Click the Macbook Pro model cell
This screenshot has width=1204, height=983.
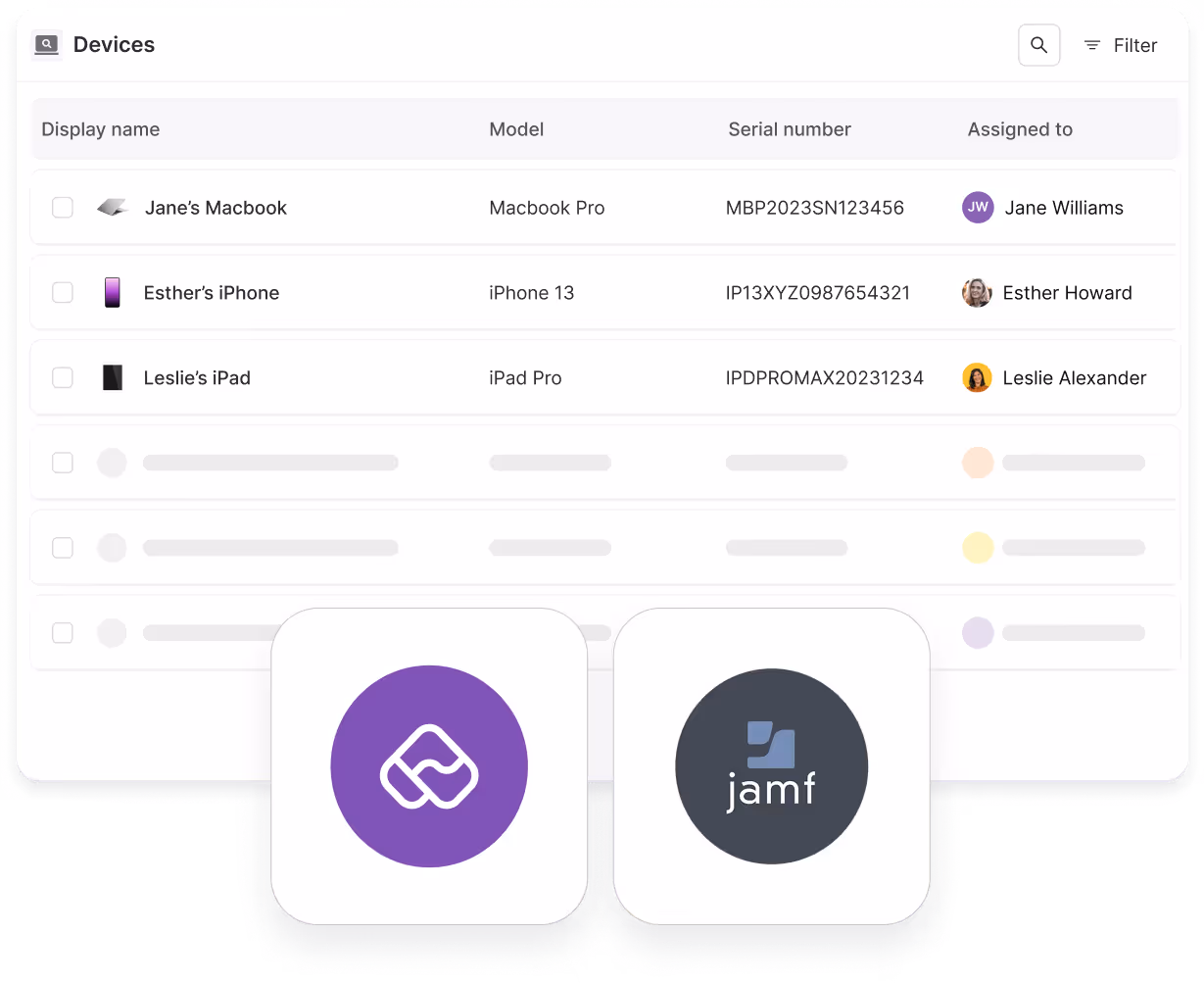coord(547,208)
